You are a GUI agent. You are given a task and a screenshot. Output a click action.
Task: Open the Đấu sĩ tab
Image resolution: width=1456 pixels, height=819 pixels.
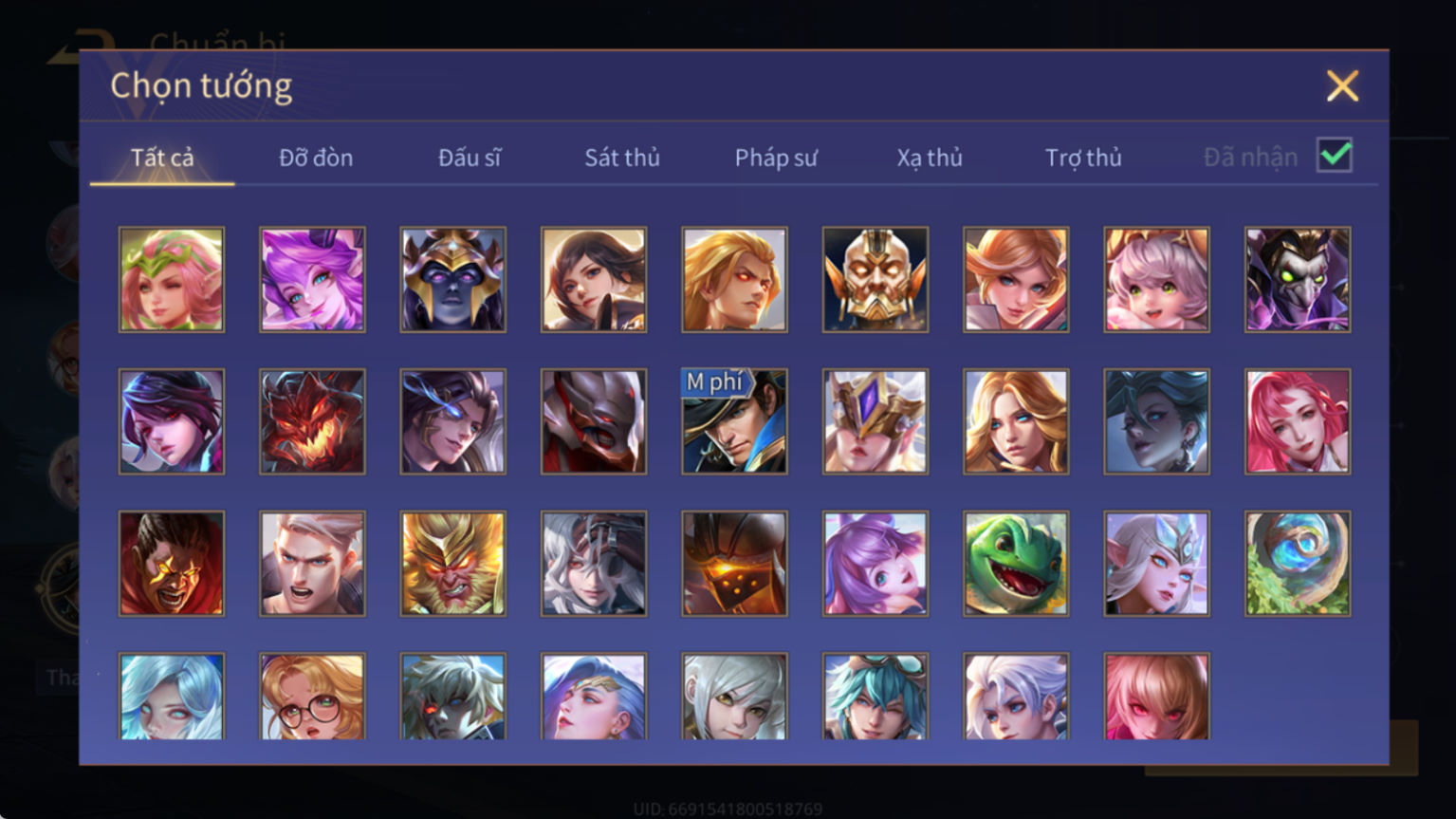(x=470, y=158)
